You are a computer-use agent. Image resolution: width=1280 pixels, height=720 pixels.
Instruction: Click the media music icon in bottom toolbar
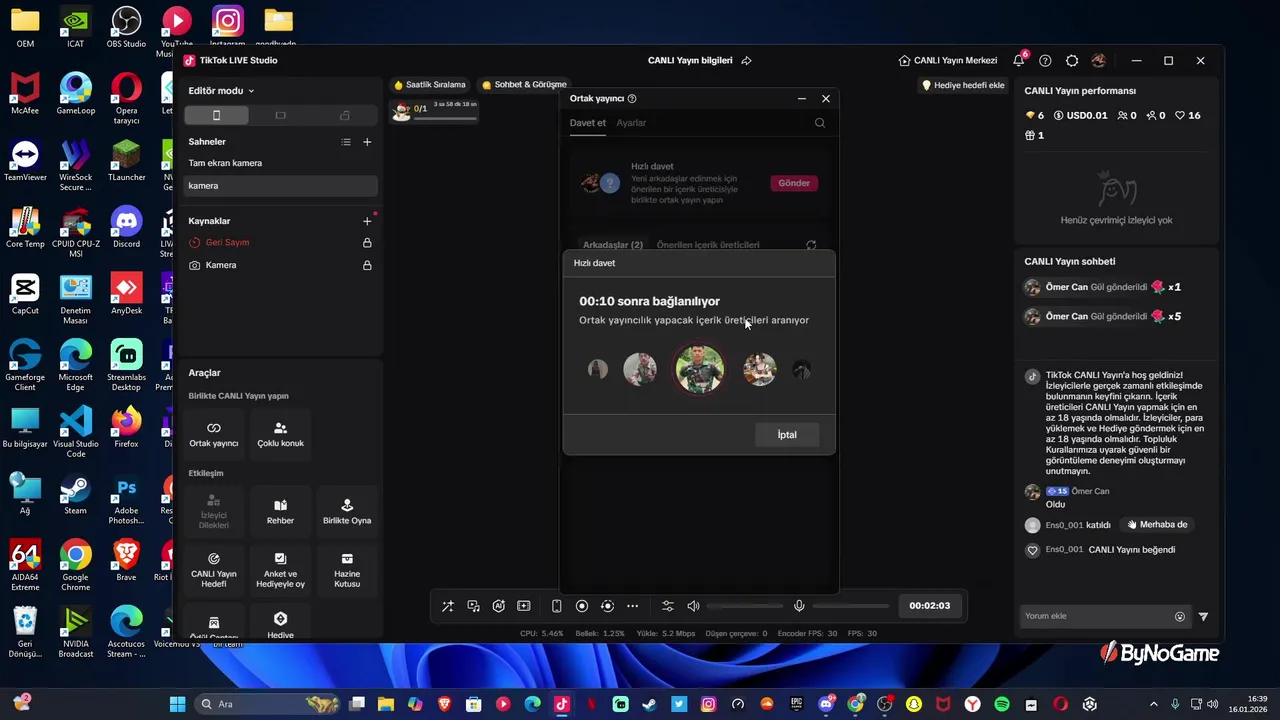click(473, 606)
